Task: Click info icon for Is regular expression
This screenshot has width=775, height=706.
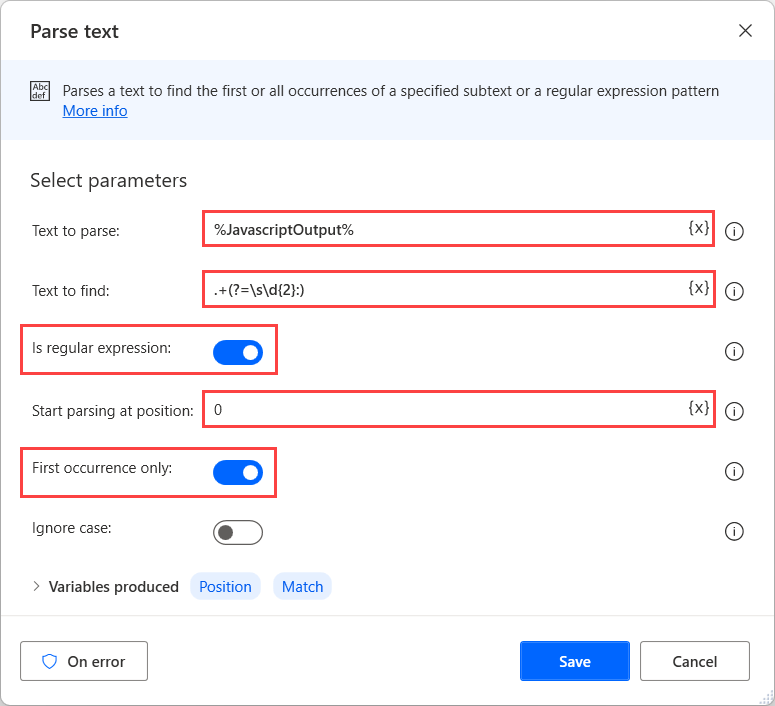Action: (734, 351)
